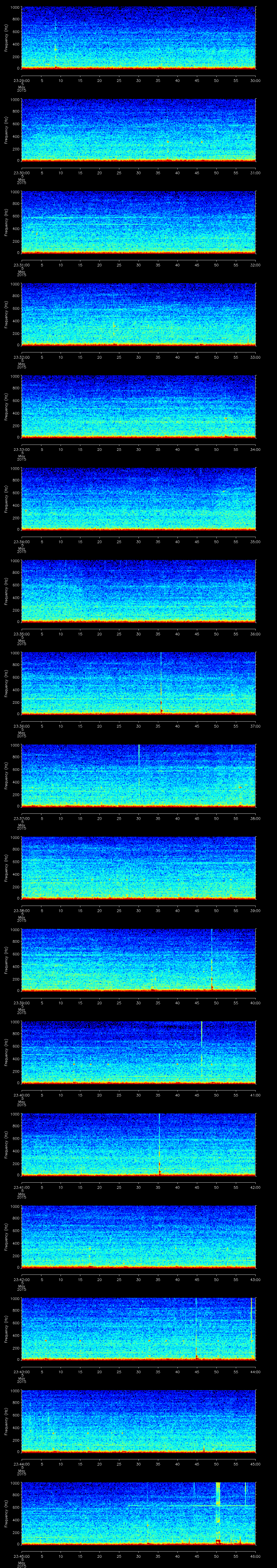Open the spectrogram panel starting at 23:31:00
Screen dimensions: 277x1568
138,222
